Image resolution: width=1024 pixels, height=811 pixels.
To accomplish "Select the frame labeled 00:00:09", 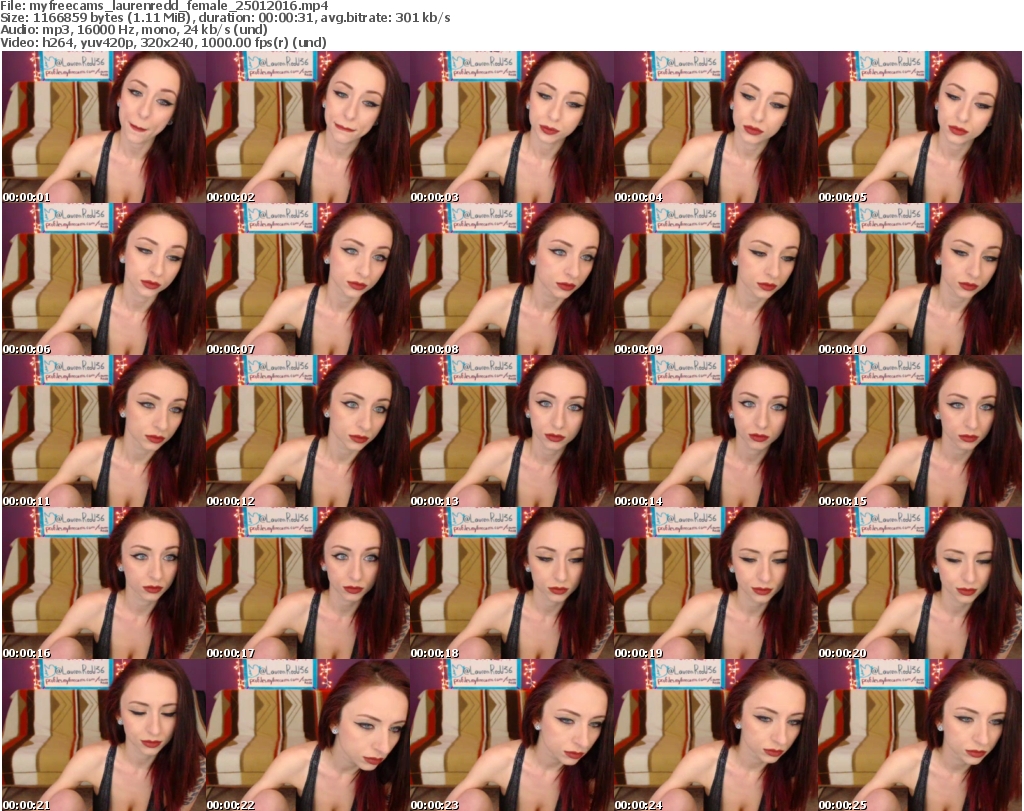I will click(716, 279).
